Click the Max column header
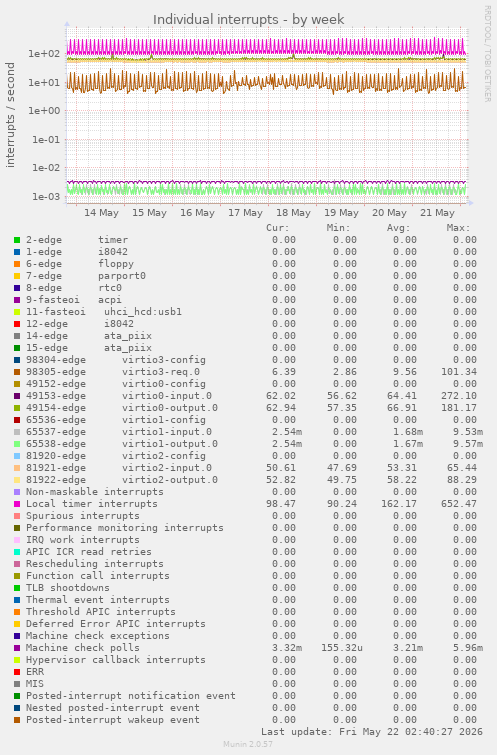This screenshot has width=497, height=755. point(458,228)
